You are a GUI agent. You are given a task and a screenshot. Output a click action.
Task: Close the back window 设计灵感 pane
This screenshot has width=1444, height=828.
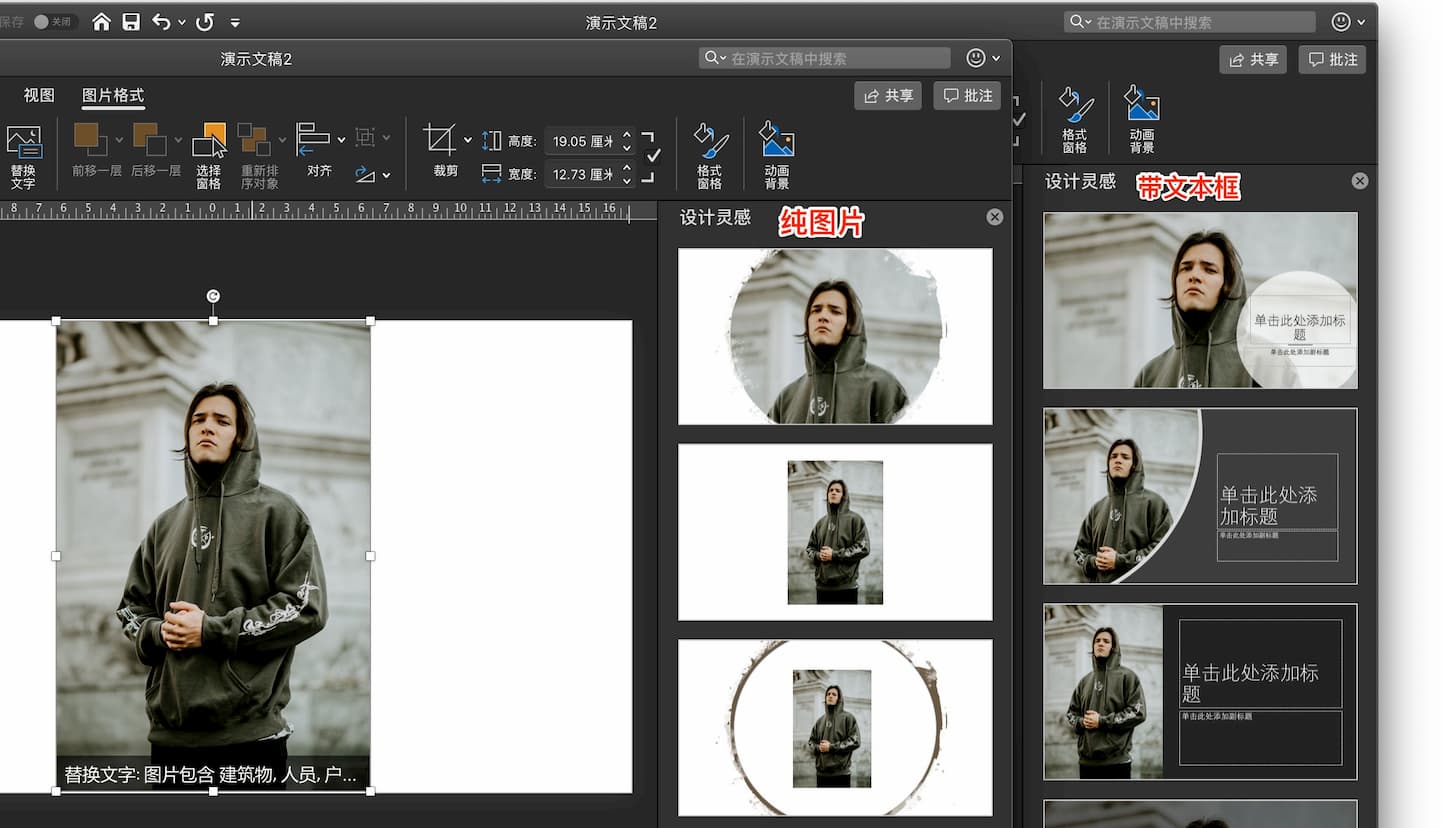point(1359,181)
